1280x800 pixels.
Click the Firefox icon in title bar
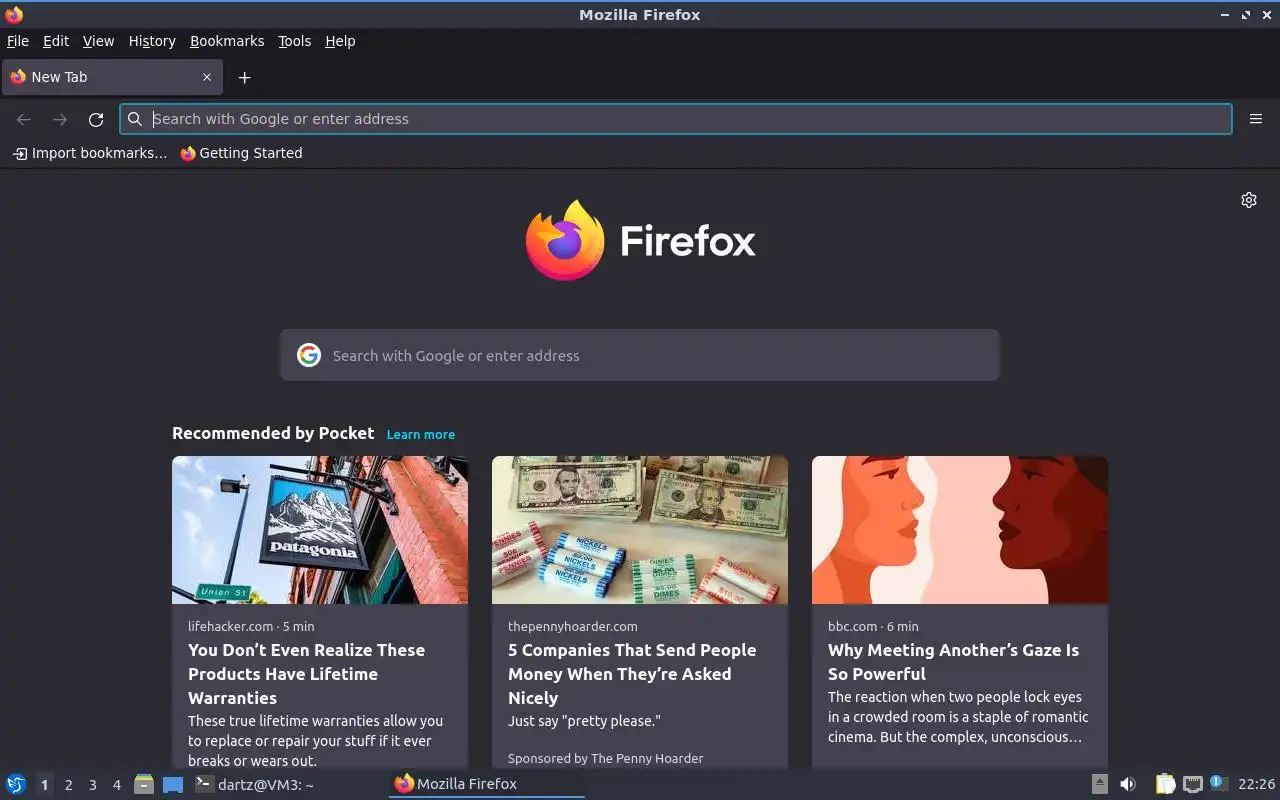14,14
